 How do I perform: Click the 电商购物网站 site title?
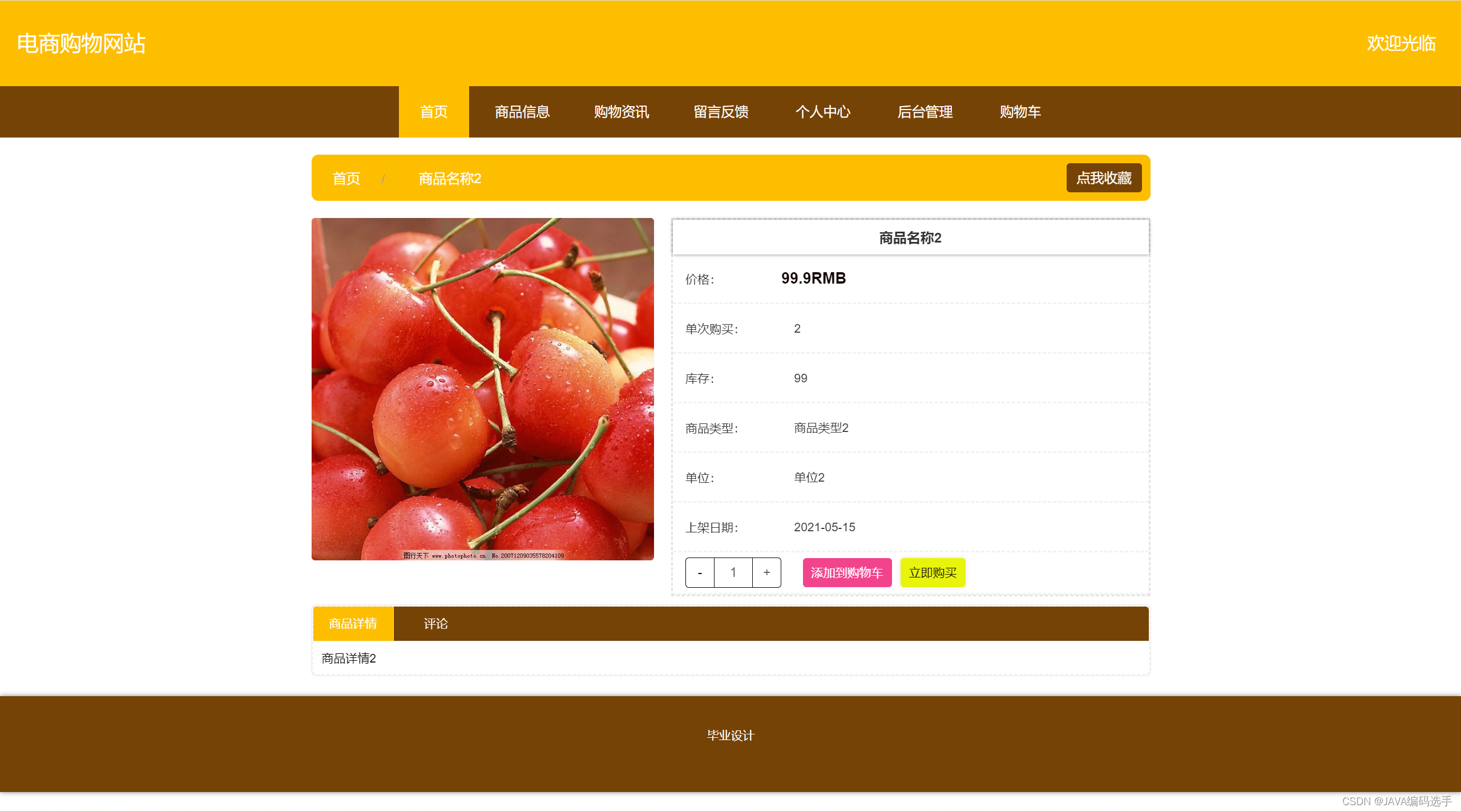[x=81, y=43]
